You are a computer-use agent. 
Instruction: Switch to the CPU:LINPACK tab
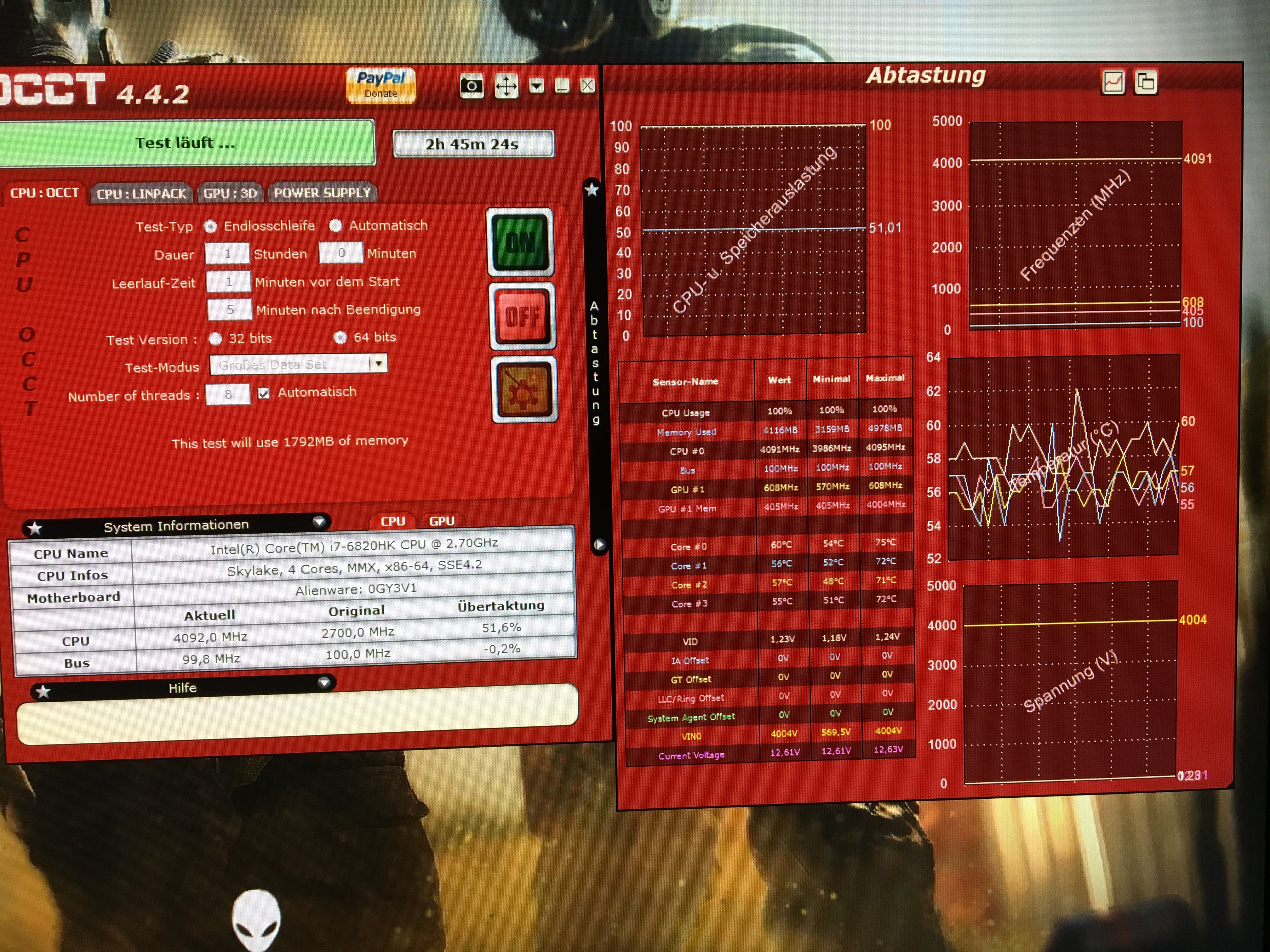point(141,194)
